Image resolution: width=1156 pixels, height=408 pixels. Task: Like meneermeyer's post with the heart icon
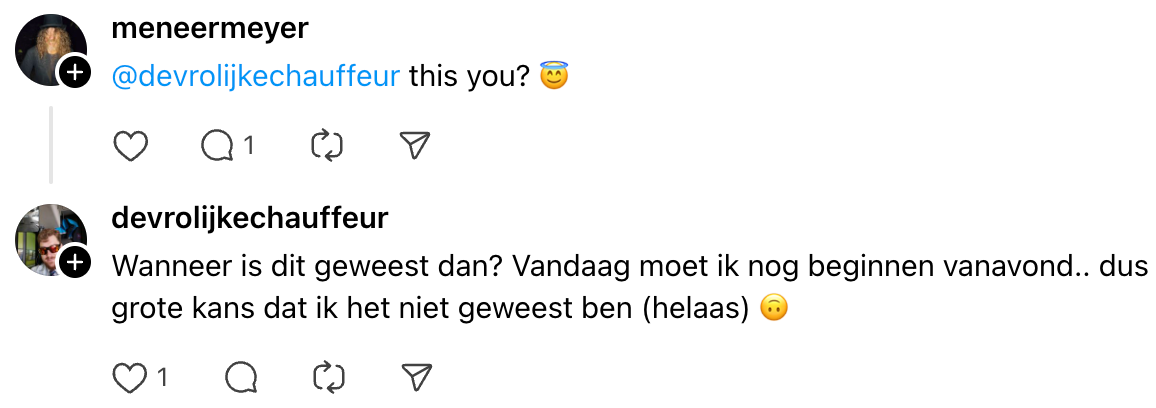tap(131, 147)
